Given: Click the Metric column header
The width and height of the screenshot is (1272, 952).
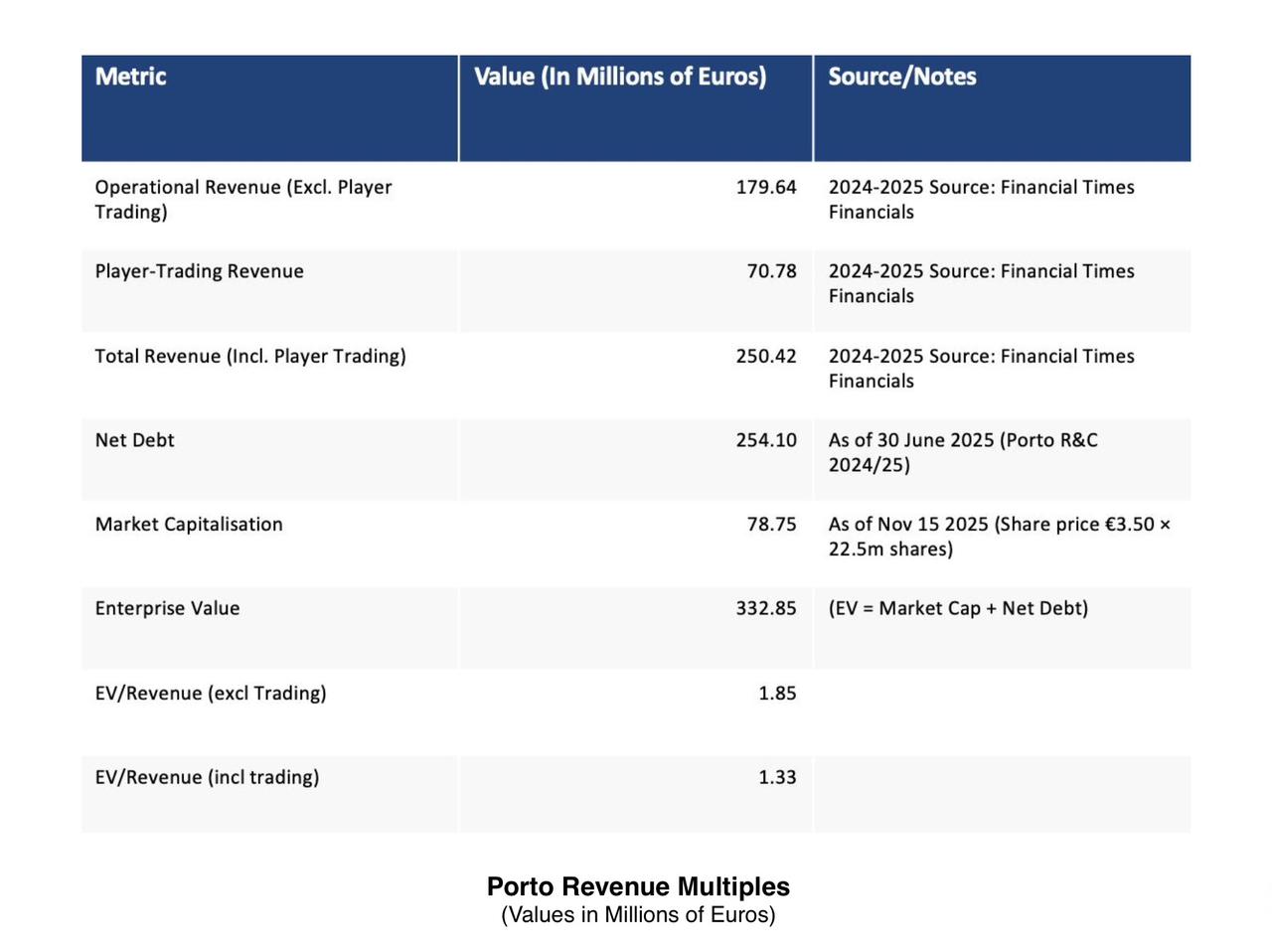Looking at the screenshot, I should [130, 77].
